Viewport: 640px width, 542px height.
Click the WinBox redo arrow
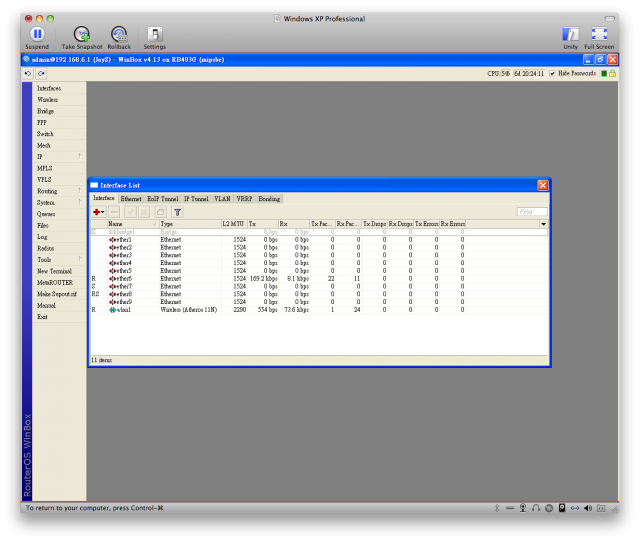point(41,73)
